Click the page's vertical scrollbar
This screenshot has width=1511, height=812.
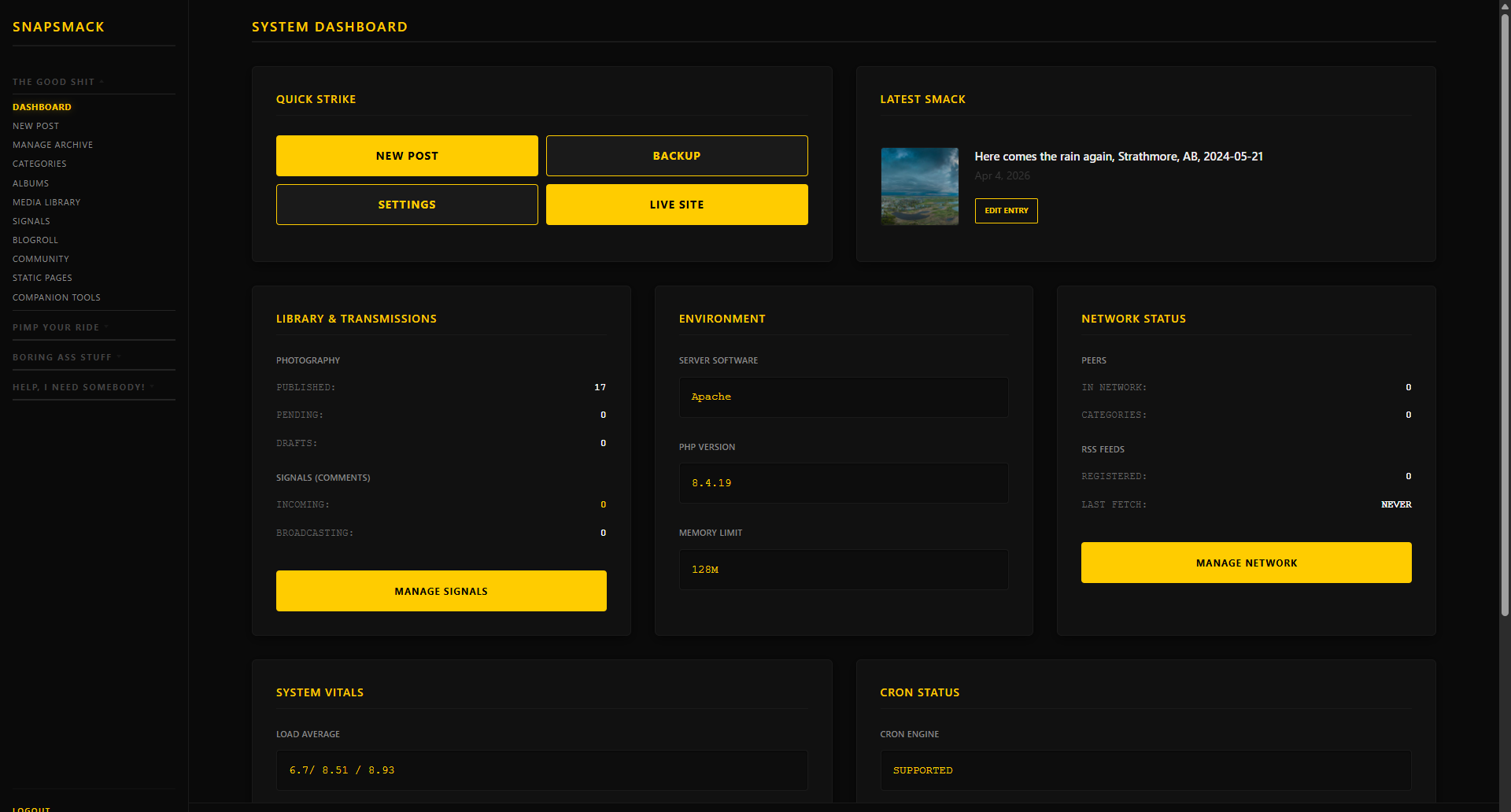tap(1505, 315)
